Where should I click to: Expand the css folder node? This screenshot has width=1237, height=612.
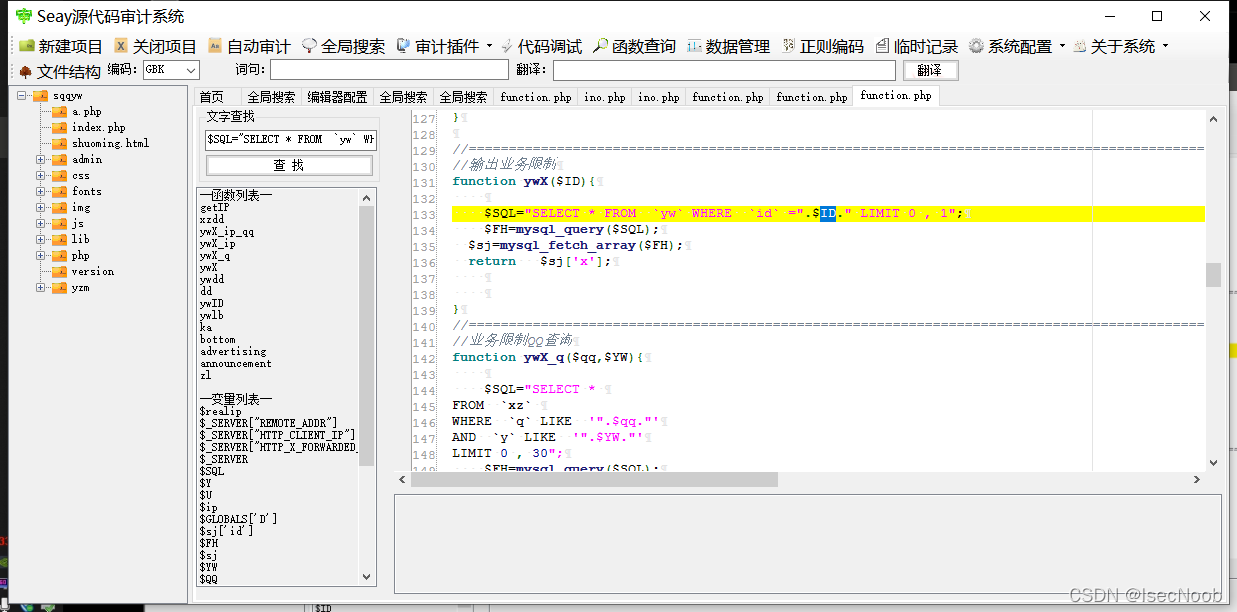(41, 175)
